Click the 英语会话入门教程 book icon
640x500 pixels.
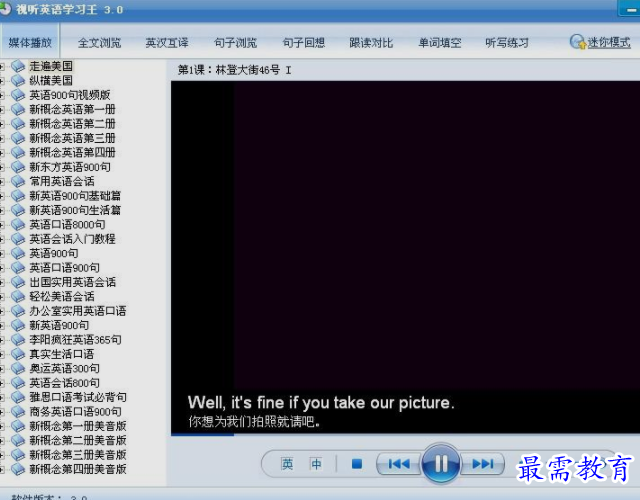(x=18, y=239)
